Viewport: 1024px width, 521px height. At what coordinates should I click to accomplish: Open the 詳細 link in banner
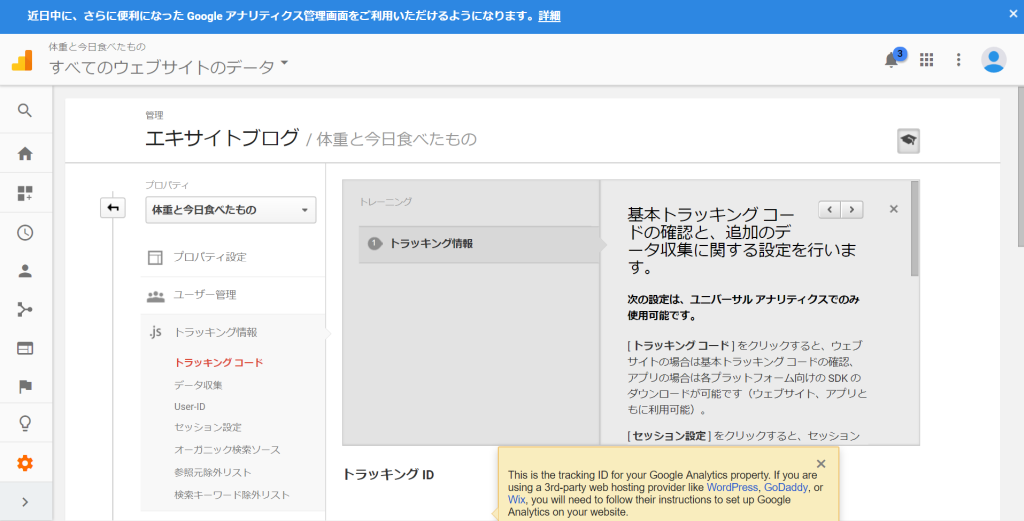549,16
